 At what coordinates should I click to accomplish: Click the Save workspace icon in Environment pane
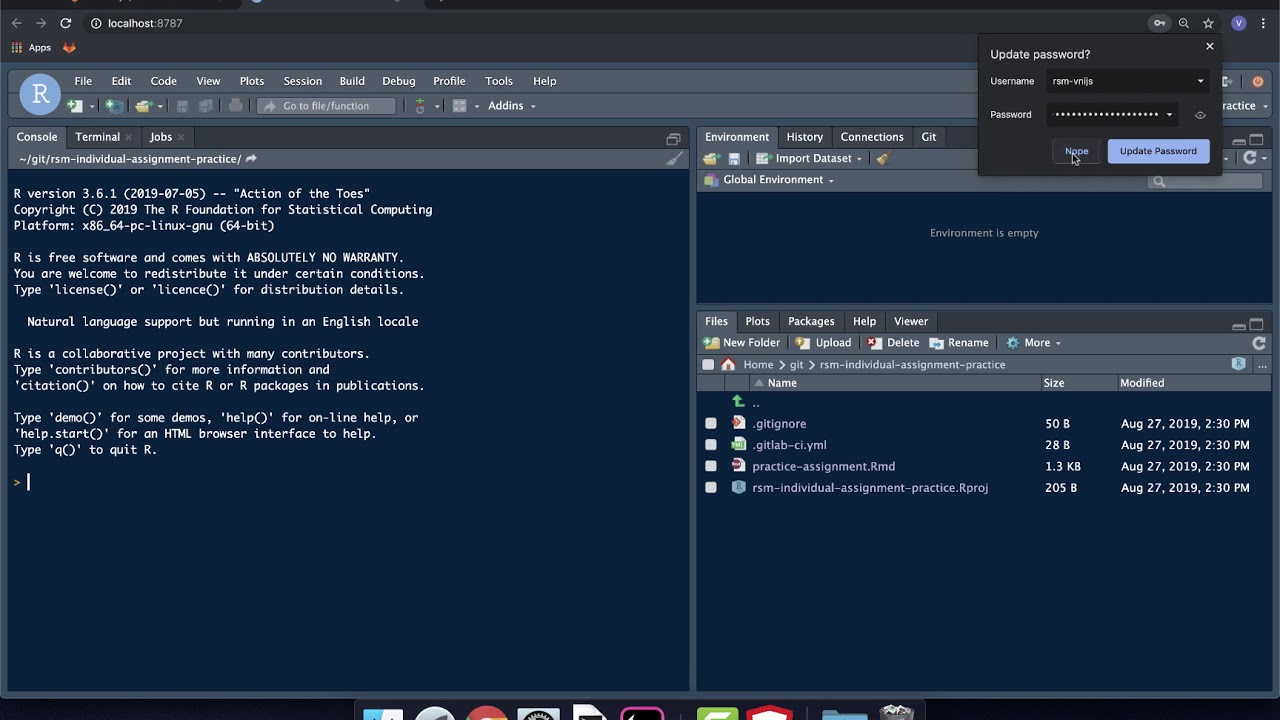coord(734,159)
